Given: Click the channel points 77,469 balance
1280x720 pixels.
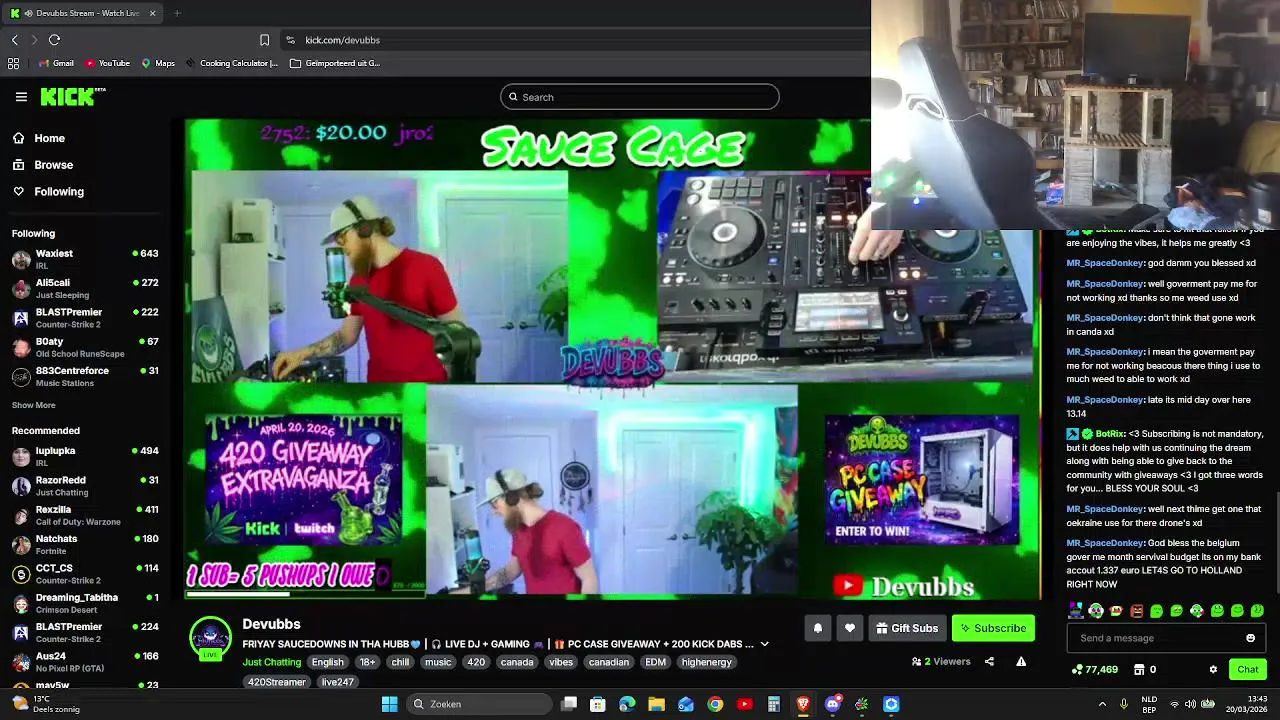Looking at the screenshot, I should 1094,669.
